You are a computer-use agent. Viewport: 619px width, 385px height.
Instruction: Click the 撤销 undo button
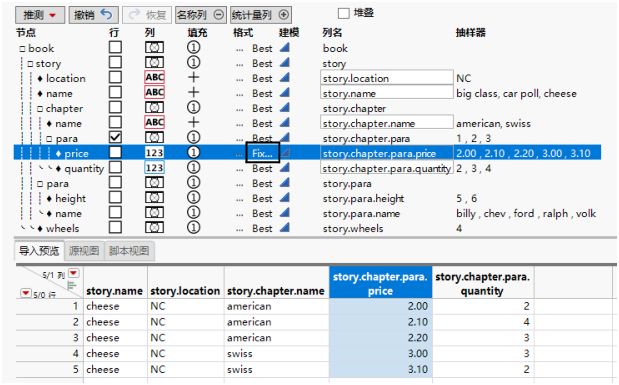click(93, 15)
